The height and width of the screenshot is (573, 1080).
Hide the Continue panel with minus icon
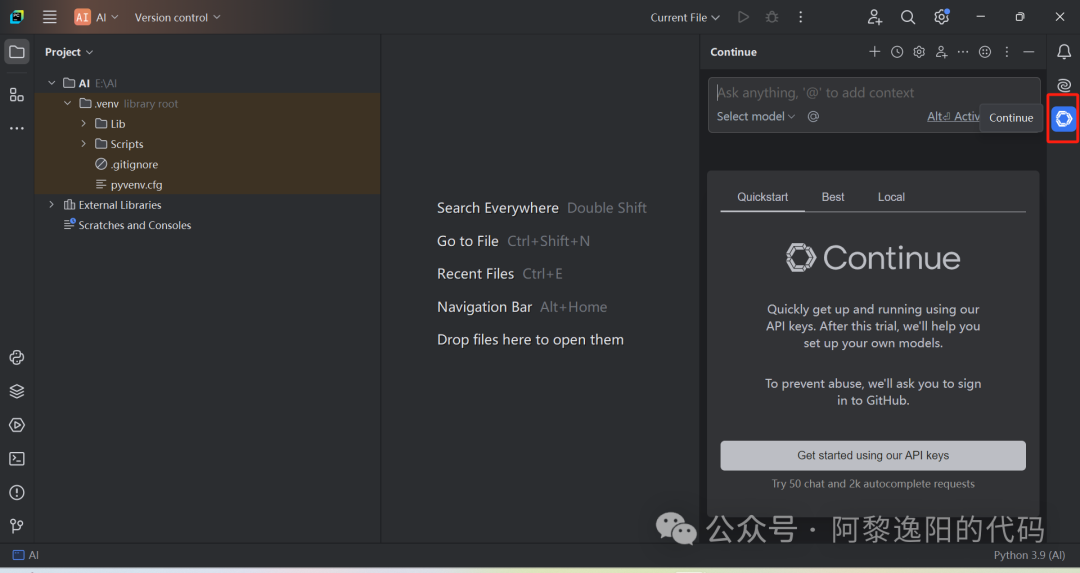click(x=1029, y=52)
